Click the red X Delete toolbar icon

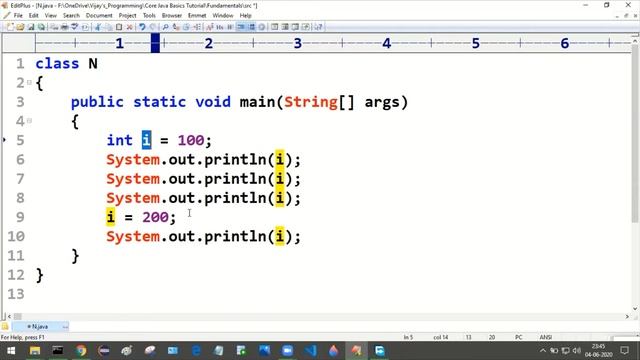pos(129,27)
